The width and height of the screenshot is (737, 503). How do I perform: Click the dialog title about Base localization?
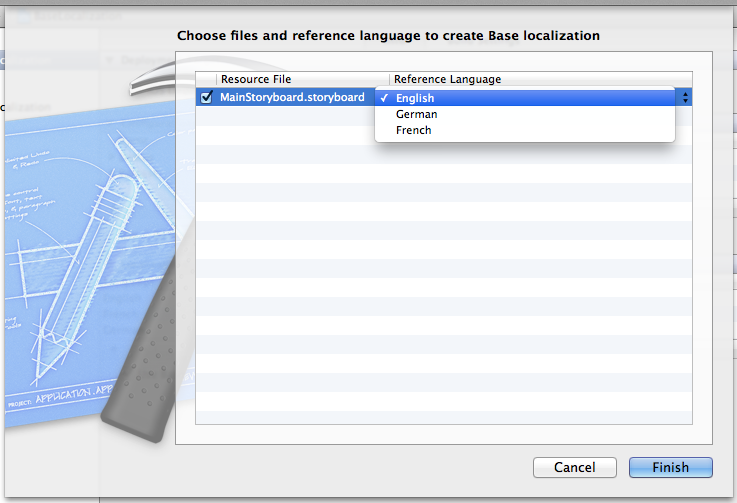point(388,35)
